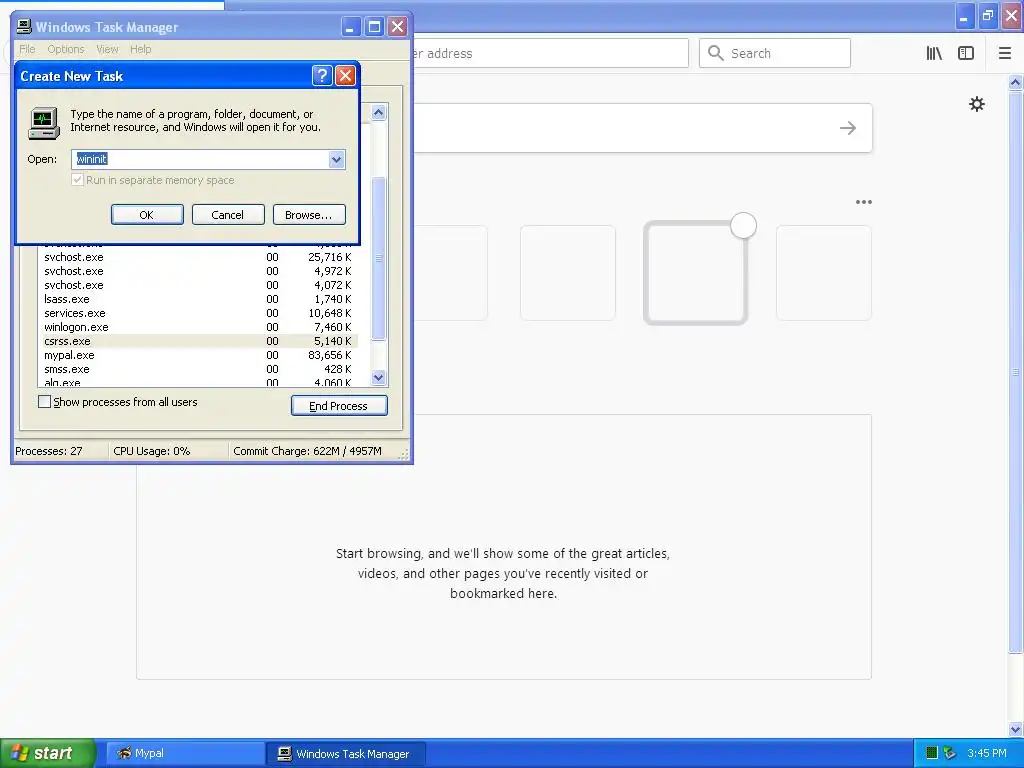
Task: Open the File menu in Task Manager
Action: point(27,49)
